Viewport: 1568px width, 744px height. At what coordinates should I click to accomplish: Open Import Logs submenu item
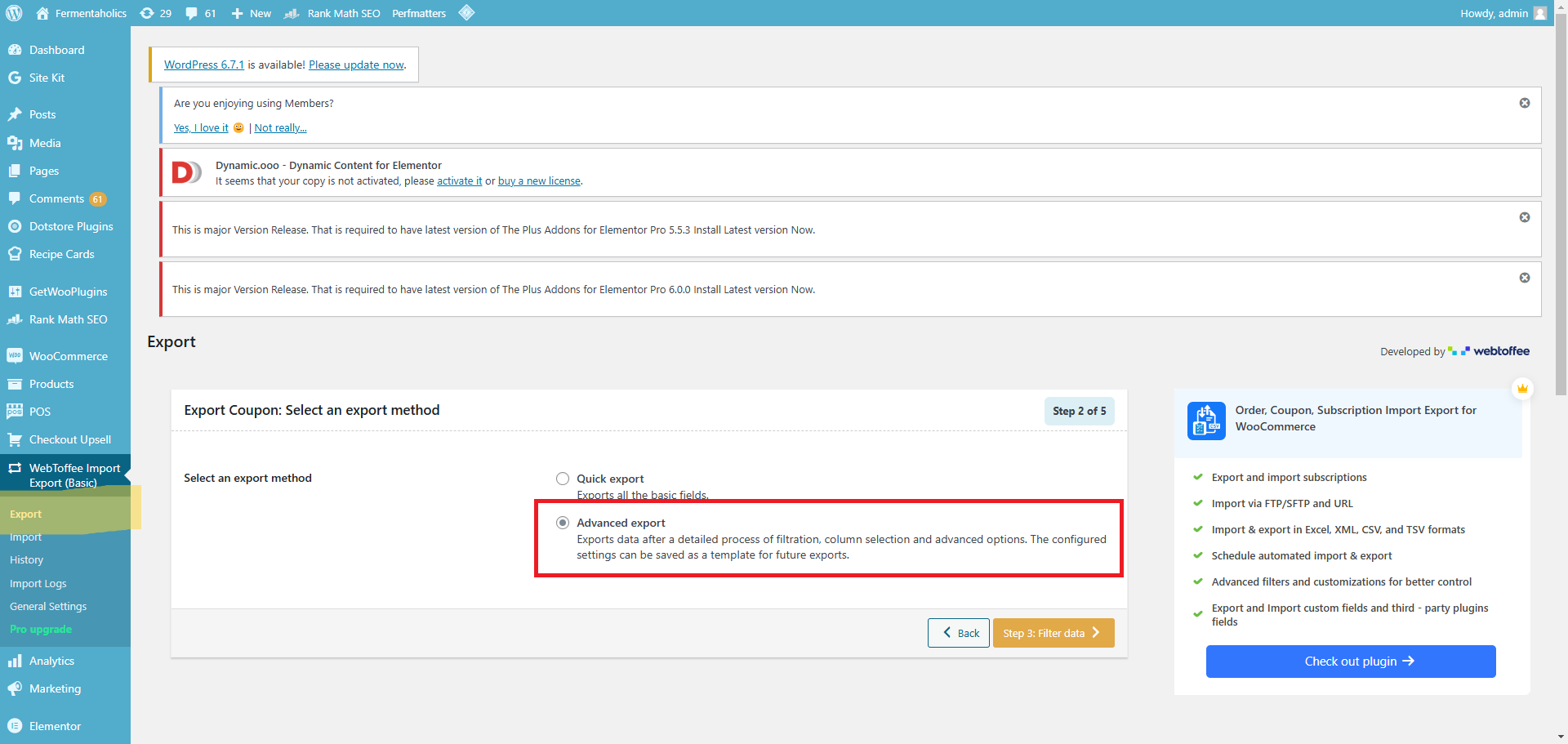click(38, 583)
